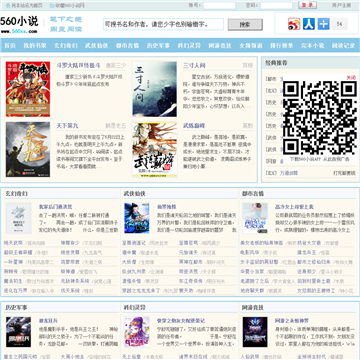
Task: Click the Weibo share icon
Action: [x=294, y=24]
